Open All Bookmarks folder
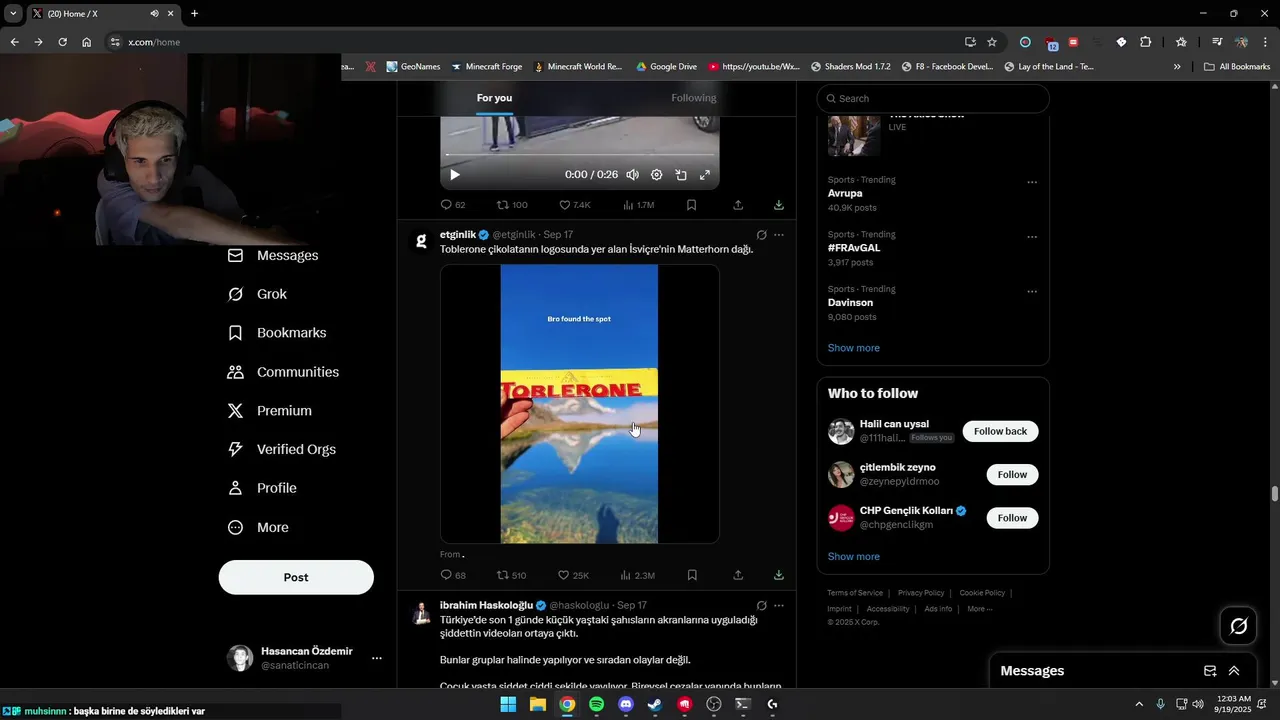The image size is (1280, 720). click(x=1237, y=67)
